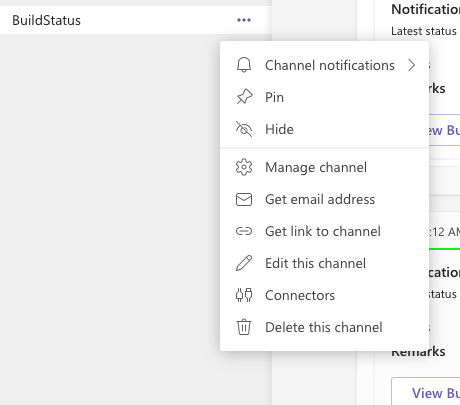Choose Pin from the context menu
460x405 pixels.
pyautogui.click(x=324, y=97)
